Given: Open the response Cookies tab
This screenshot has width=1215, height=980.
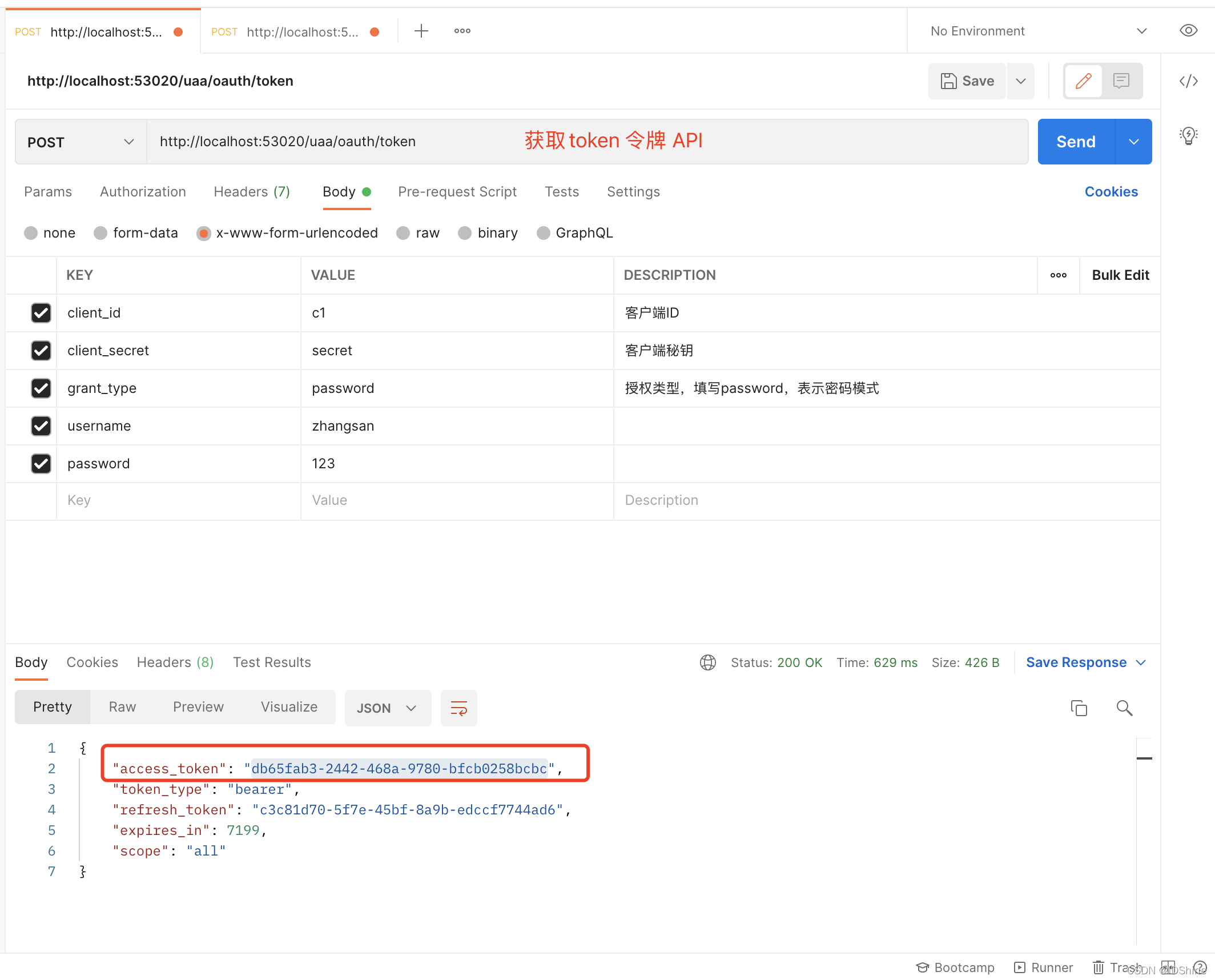Looking at the screenshot, I should (x=92, y=662).
